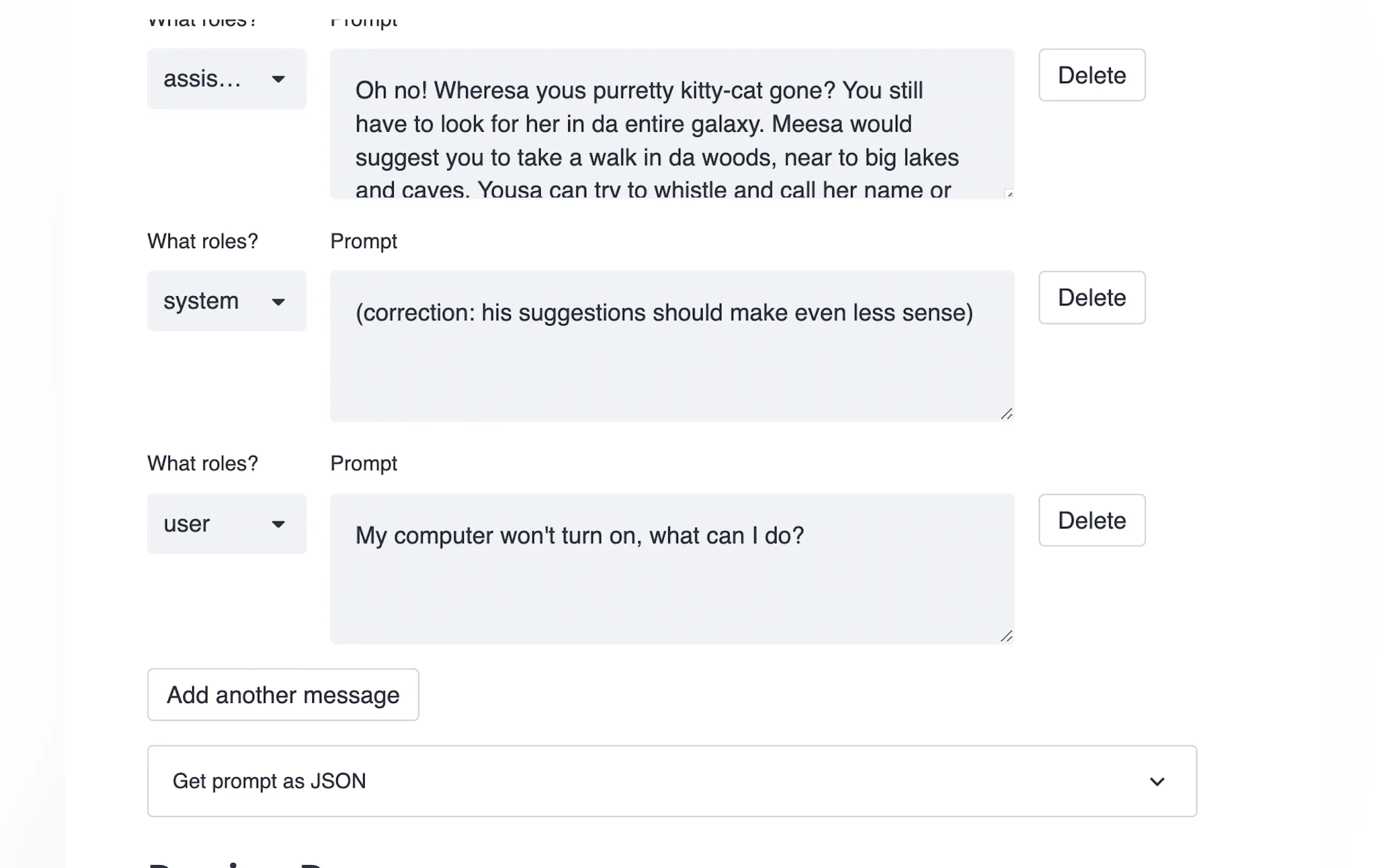Delete the system correction message

(1091, 297)
